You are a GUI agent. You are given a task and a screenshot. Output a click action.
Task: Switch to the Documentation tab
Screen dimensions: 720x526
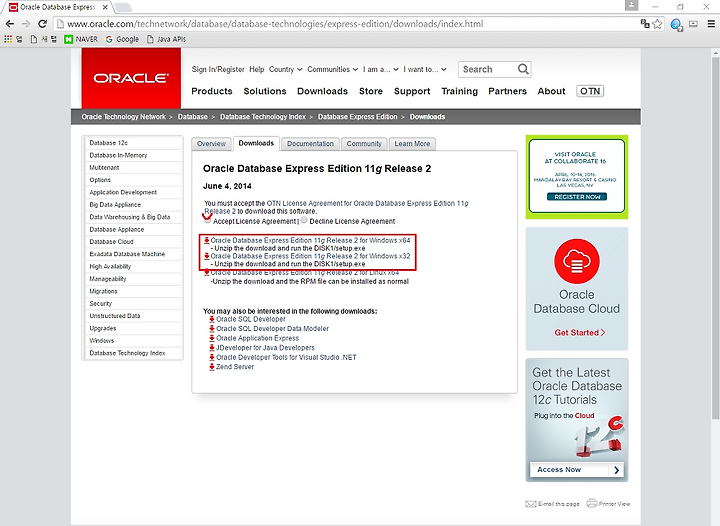pos(310,144)
